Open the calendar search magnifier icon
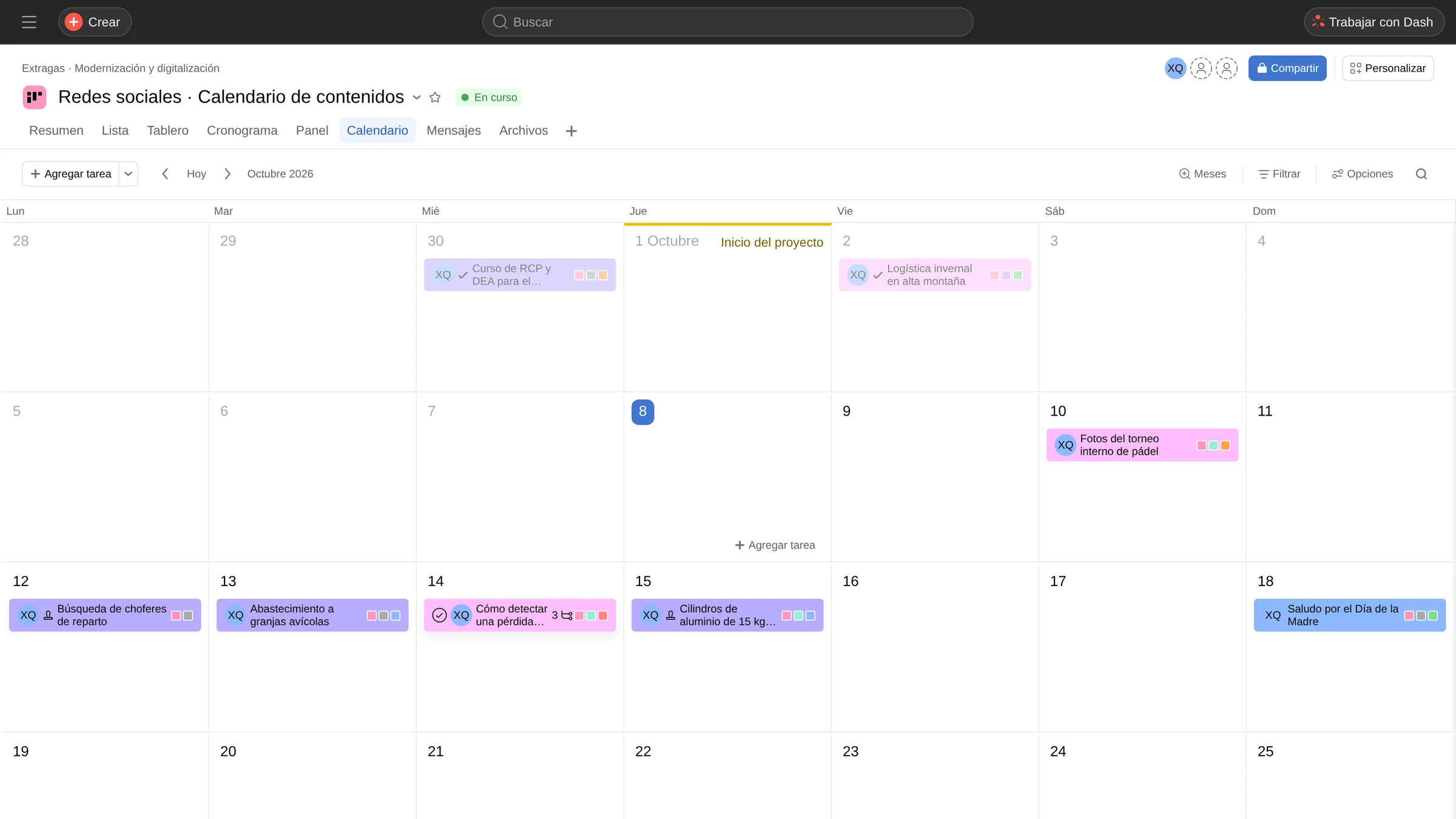 click(x=1421, y=174)
